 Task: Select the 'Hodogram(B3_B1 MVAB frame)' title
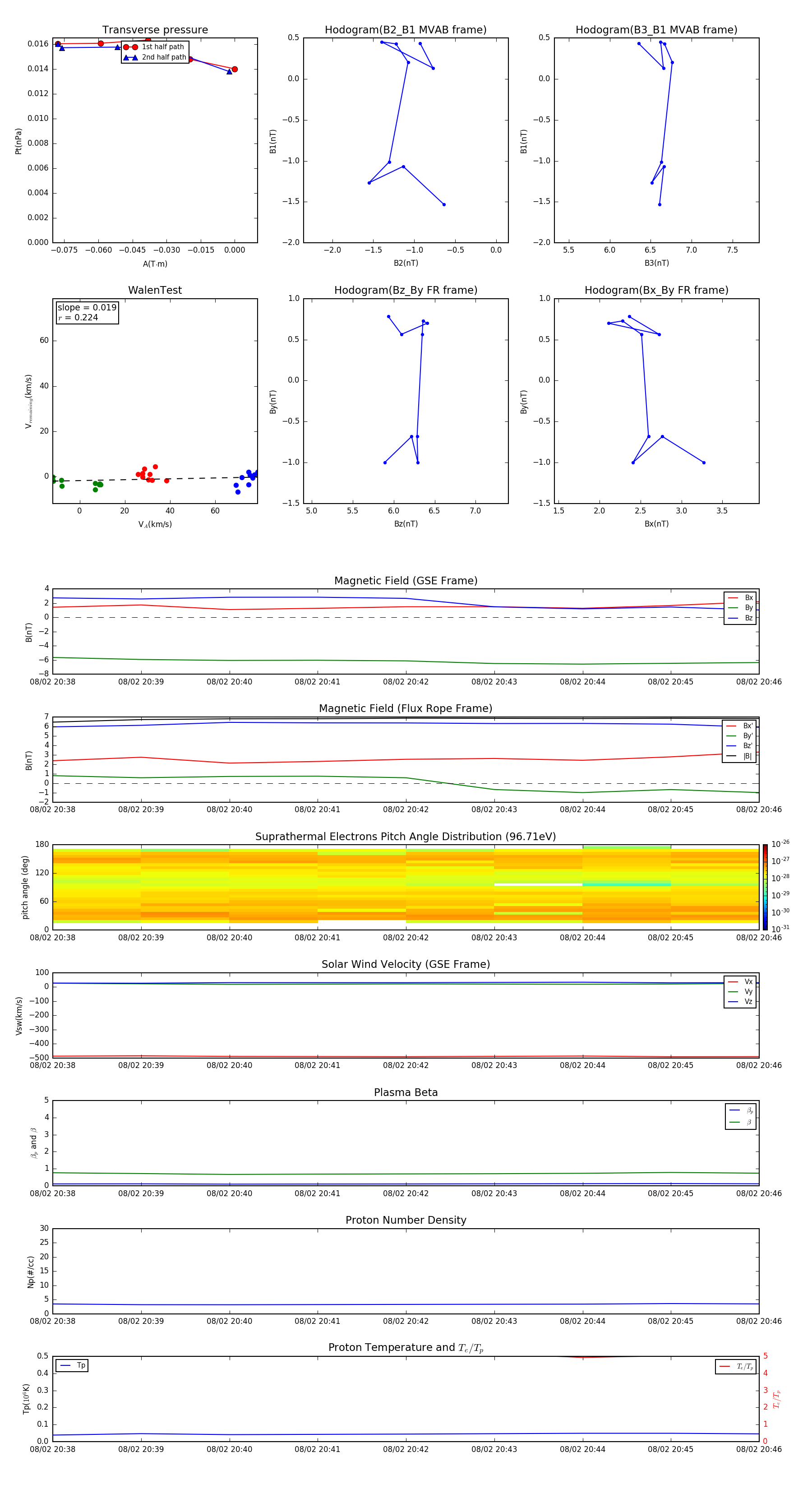656,30
